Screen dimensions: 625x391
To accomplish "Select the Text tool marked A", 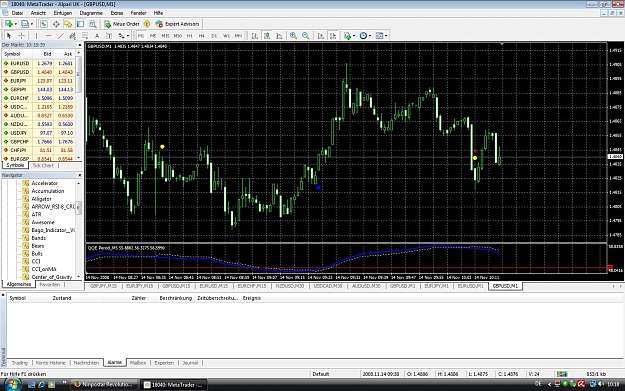I will pyautogui.click(x=97, y=36).
